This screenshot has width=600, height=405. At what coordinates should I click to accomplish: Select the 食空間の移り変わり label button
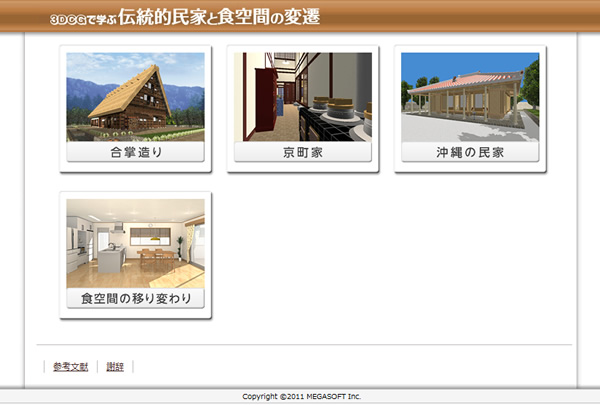135,299
